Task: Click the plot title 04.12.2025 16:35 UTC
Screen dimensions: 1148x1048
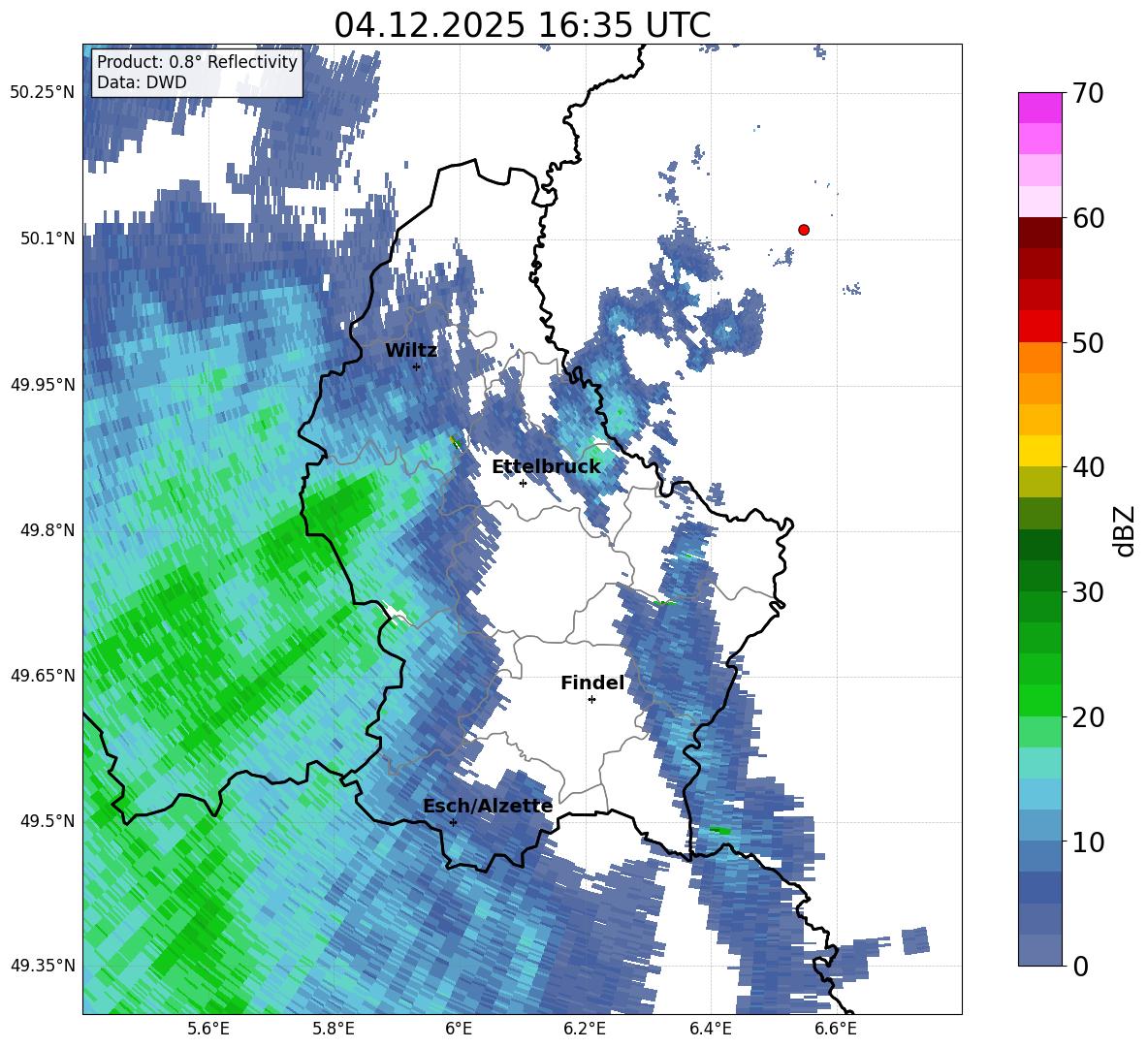Action: [x=522, y=25]
